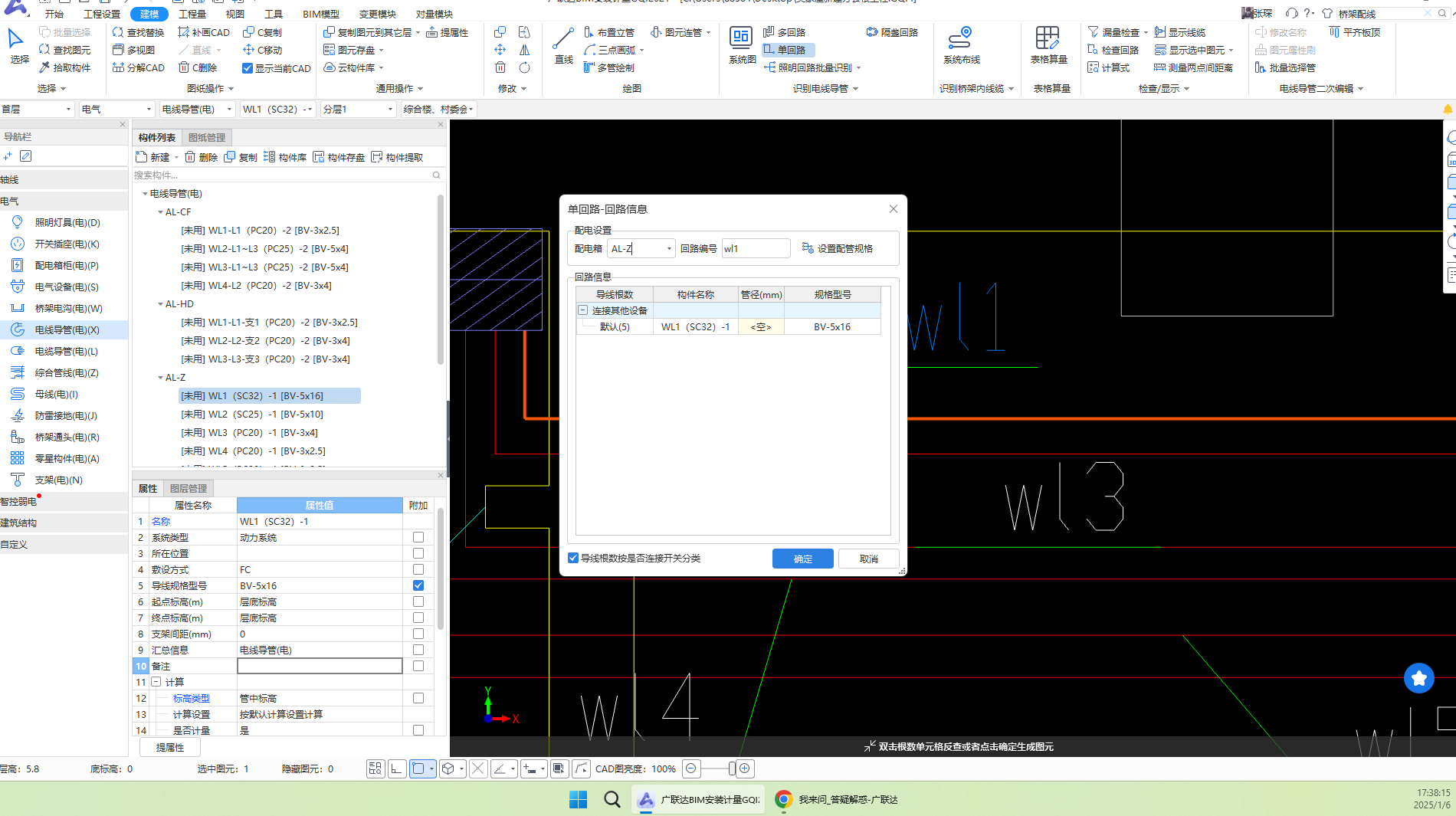The width and height of the screenshot is (1456, 816).
Task: Click the blue star floating button
Action: 1418,678
